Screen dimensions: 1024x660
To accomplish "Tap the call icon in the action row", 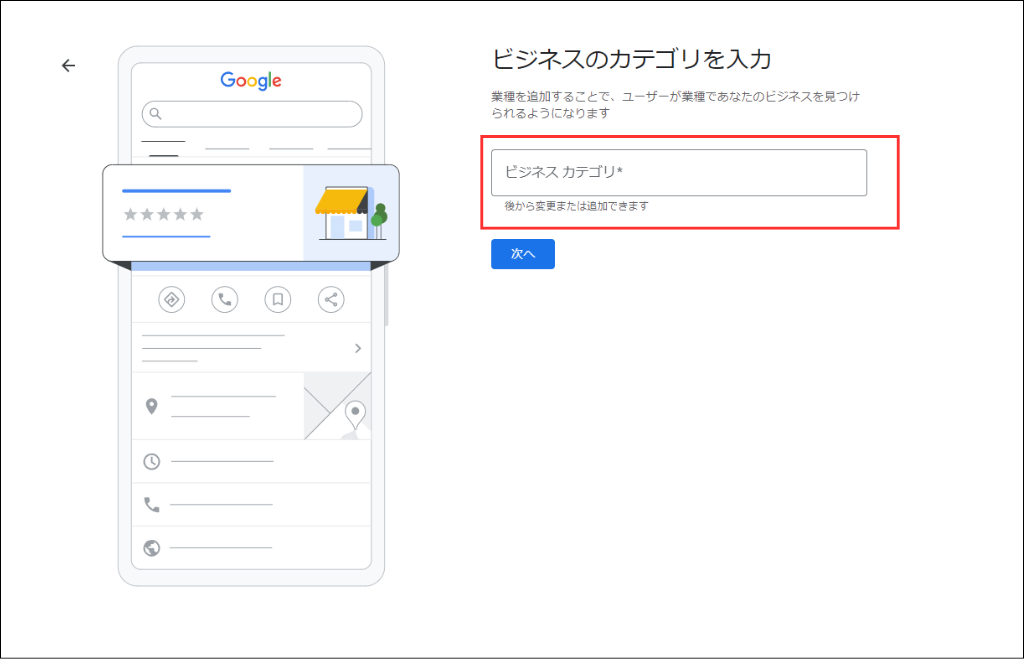I will coord(224,299).
